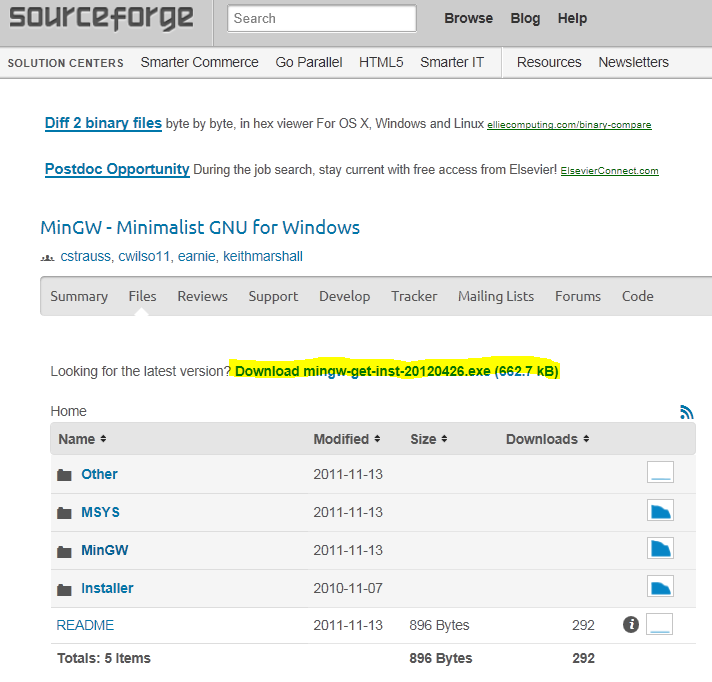Open the Smarter Commerce solution center
The height and width of the screenshot is (682, 712).
coord(199,62)
